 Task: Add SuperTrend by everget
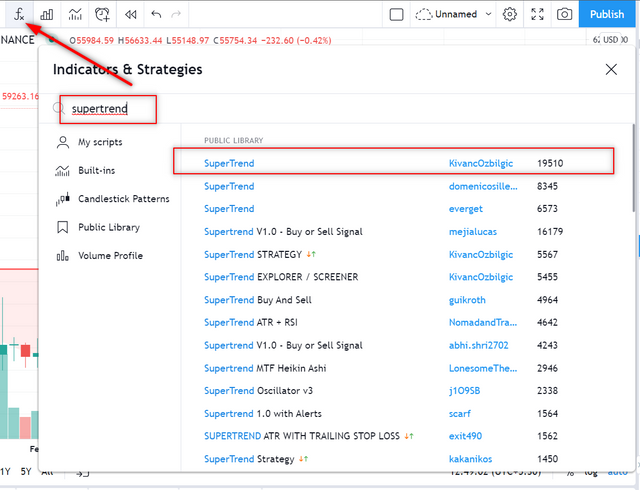tap(393, 209)
